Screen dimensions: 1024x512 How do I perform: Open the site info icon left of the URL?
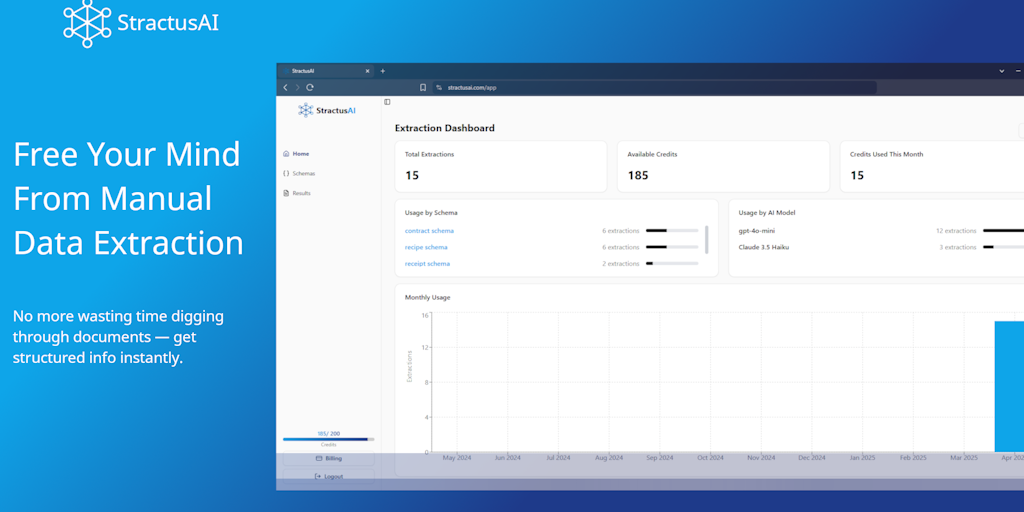[439, 88]
